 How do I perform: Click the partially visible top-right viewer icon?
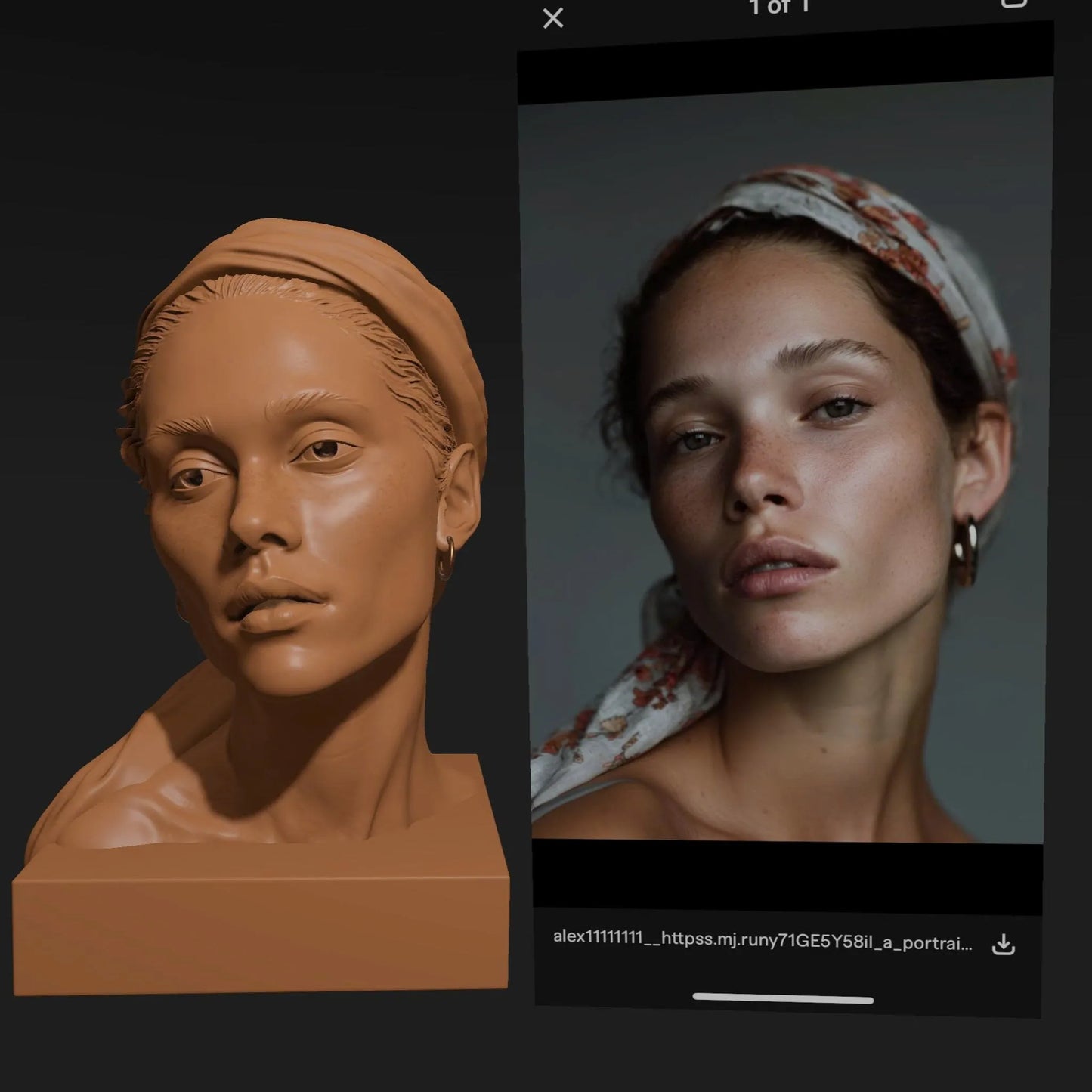point(1013,4)
